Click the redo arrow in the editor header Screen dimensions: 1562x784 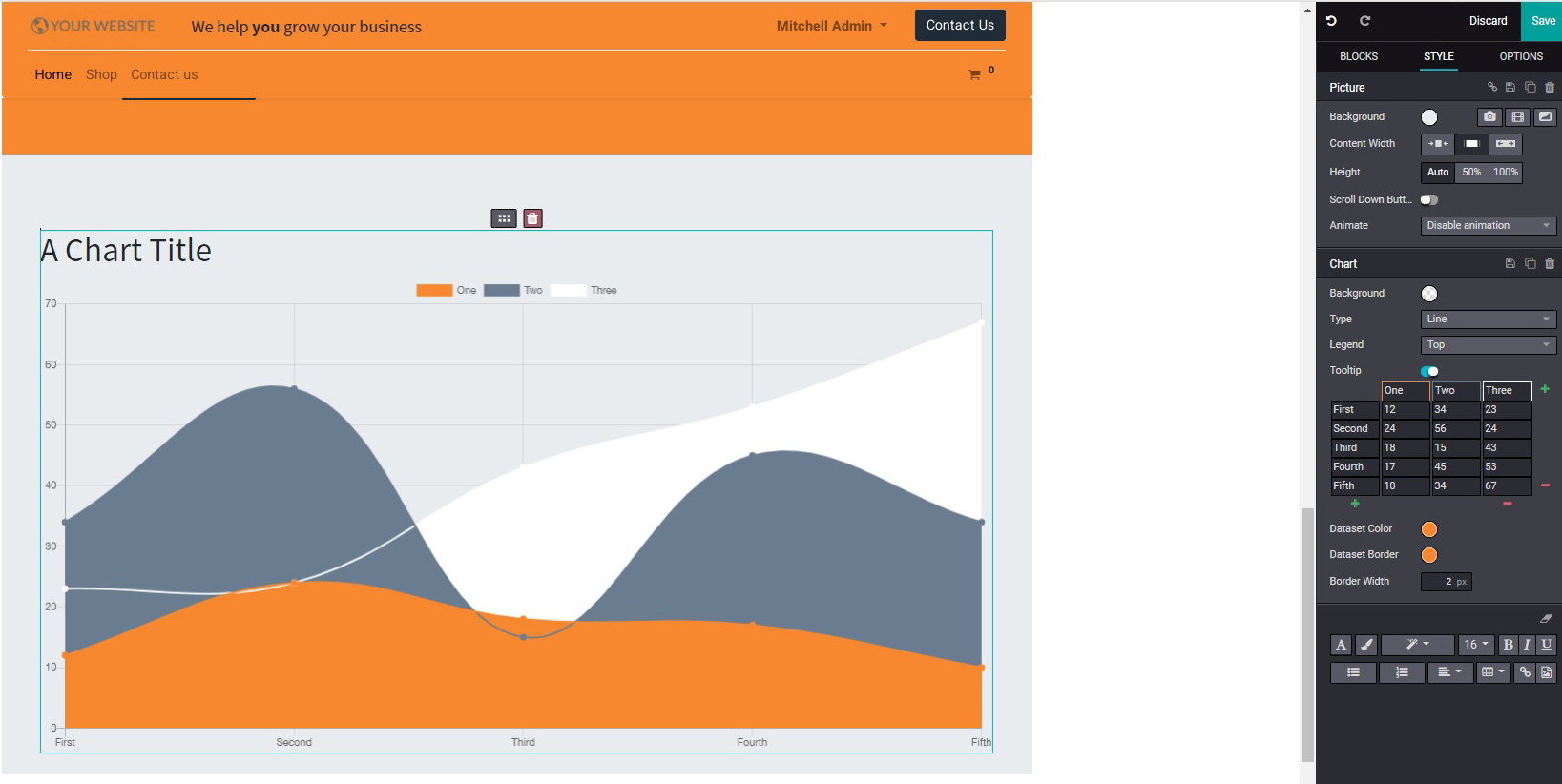click(1364, 20)
